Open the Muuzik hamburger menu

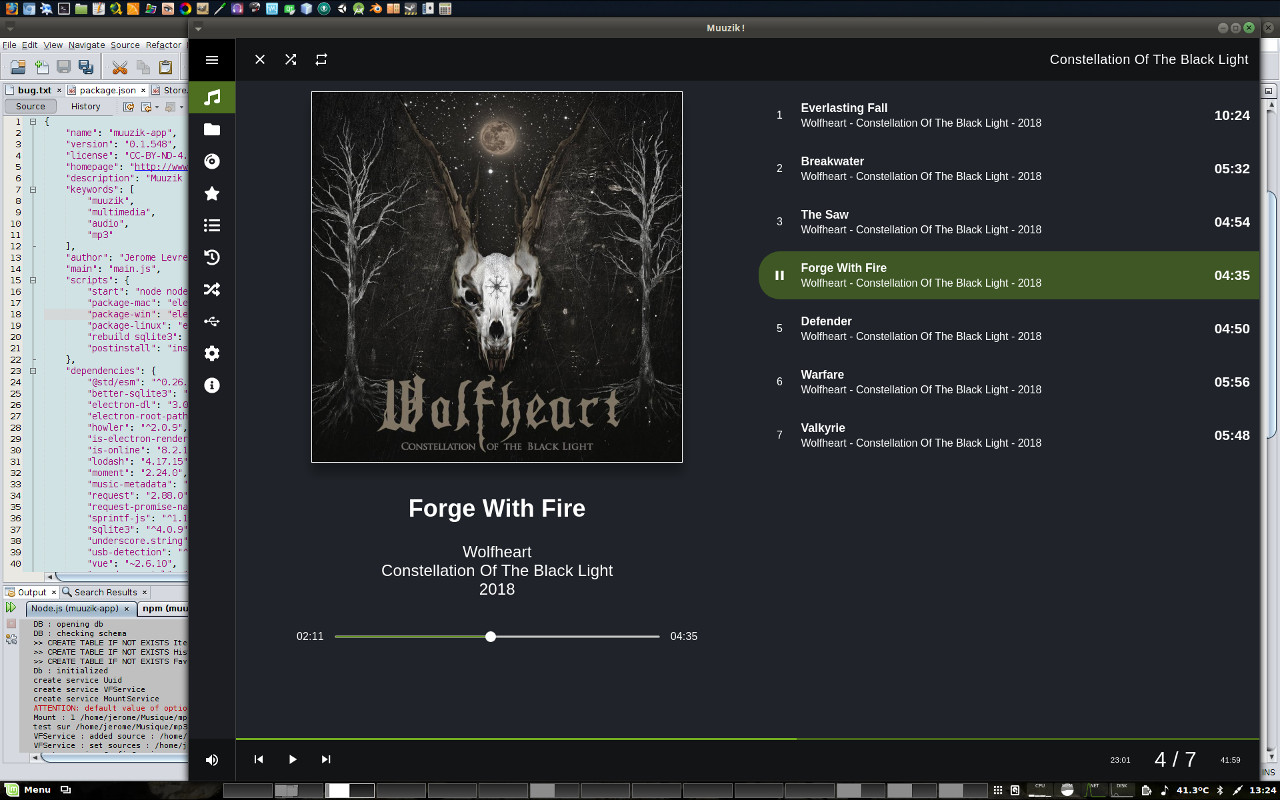[x=212, y=60]
